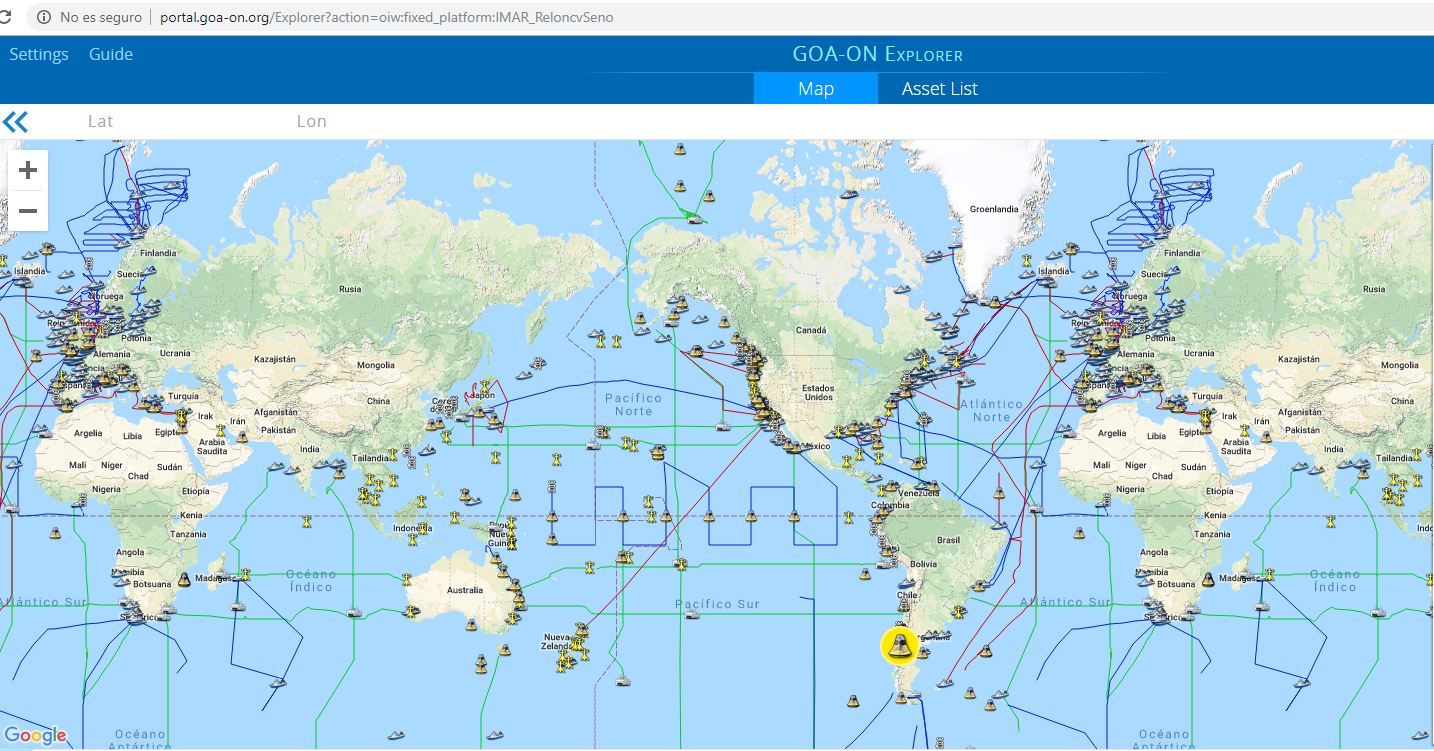Switch to the Map tab
Image resolution: width=1434 pixels, height=751 pixels.
click(x=816, y=89)
